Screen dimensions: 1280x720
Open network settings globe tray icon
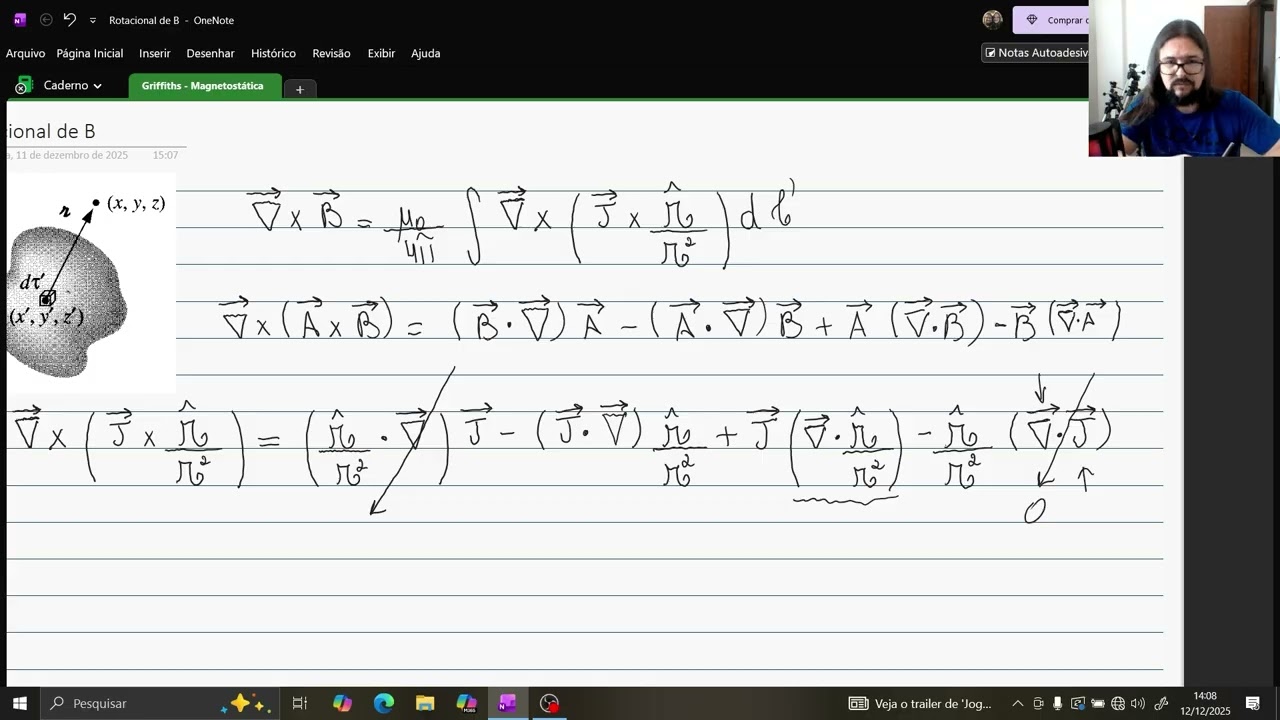[x=1118, y=703]
